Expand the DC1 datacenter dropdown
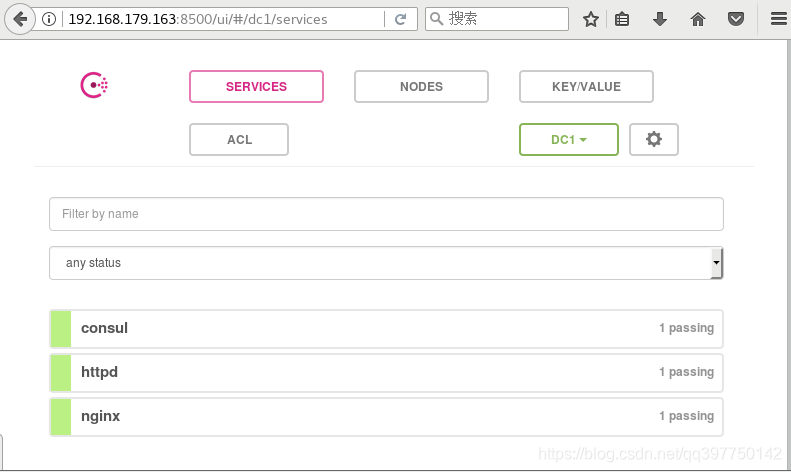The height and width of the screenshot is (472, 791). [x=569, y=140]
